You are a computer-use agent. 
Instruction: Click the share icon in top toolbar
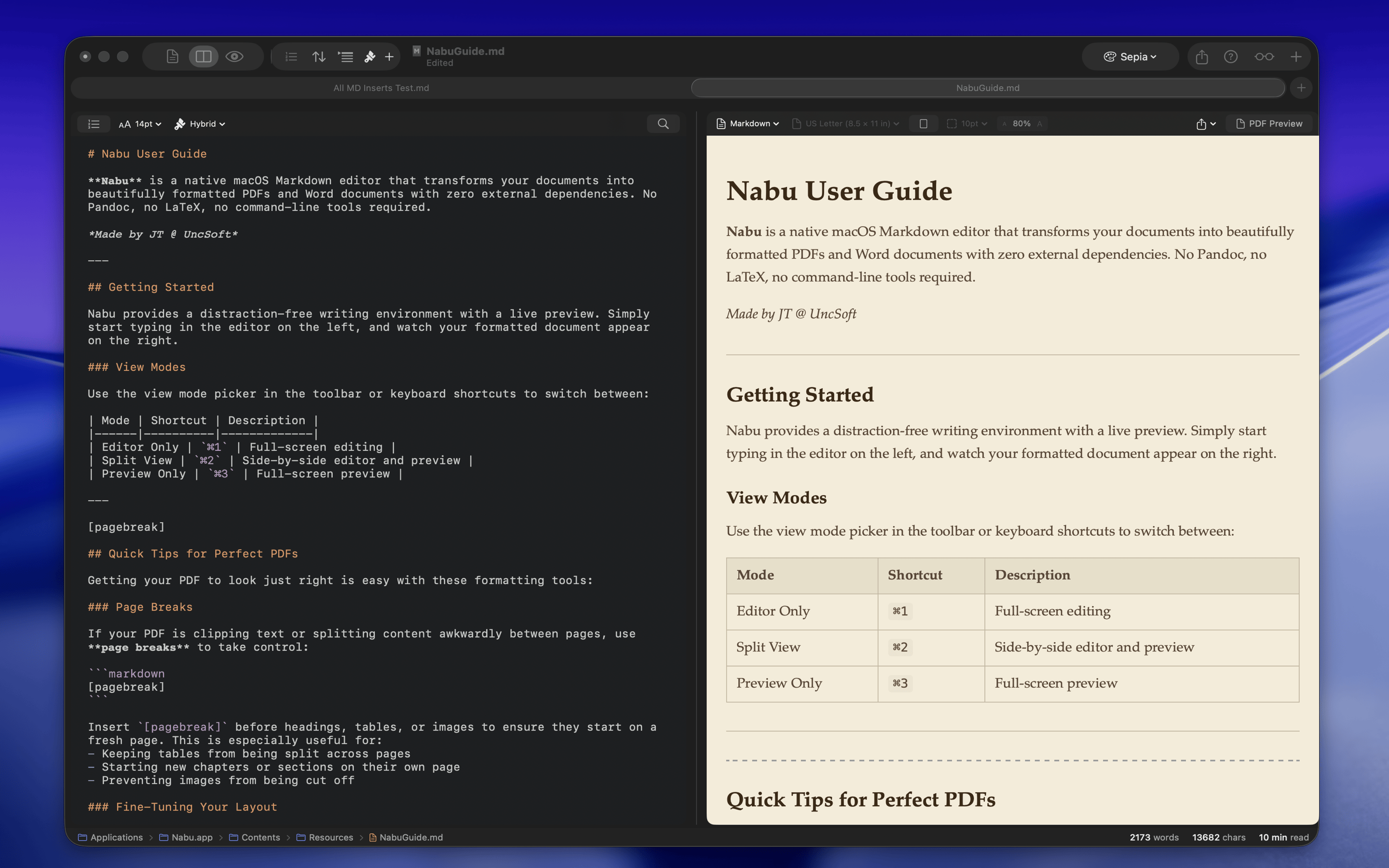1202,57
